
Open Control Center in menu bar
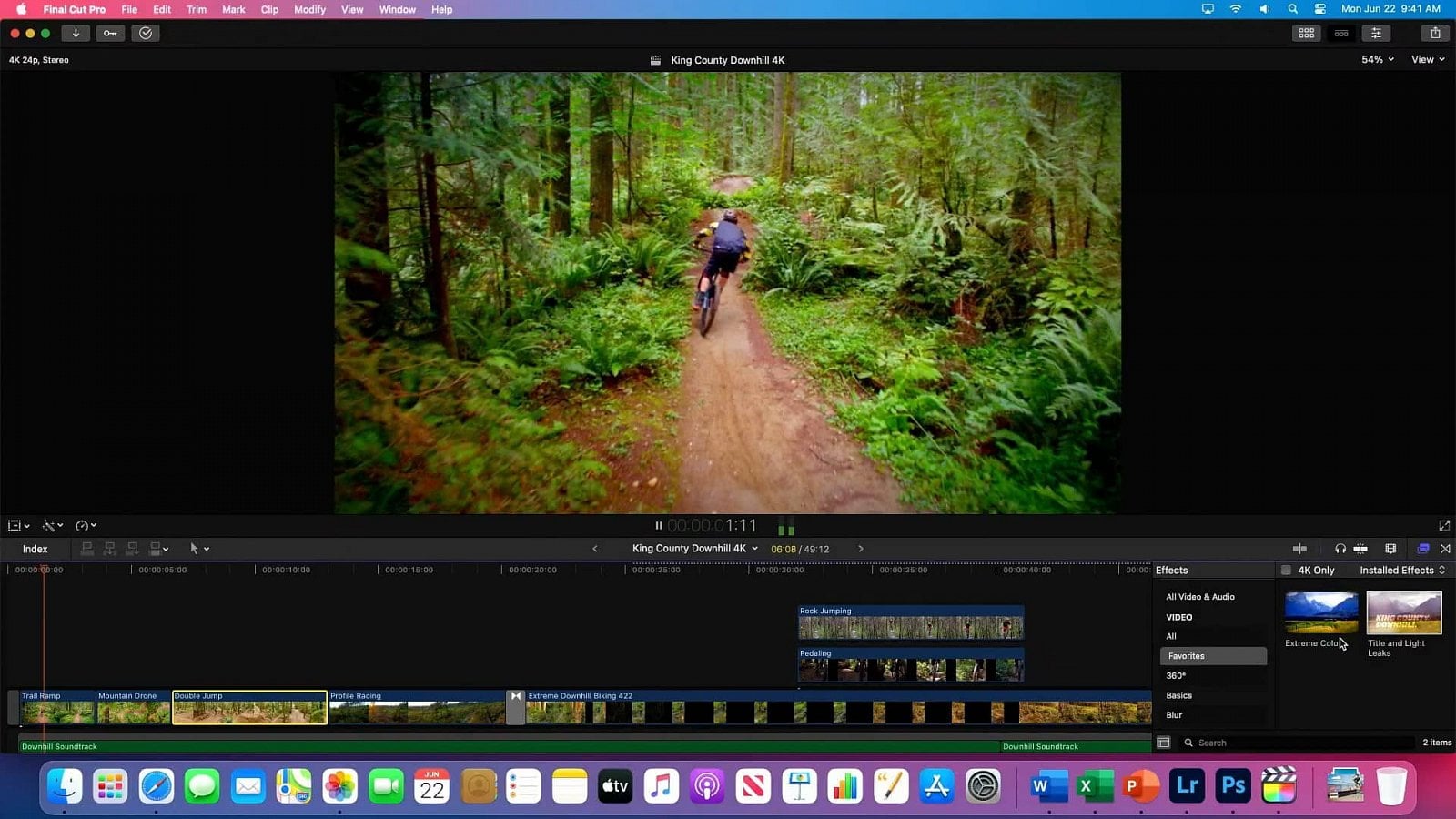click(x=1320, y=9)
